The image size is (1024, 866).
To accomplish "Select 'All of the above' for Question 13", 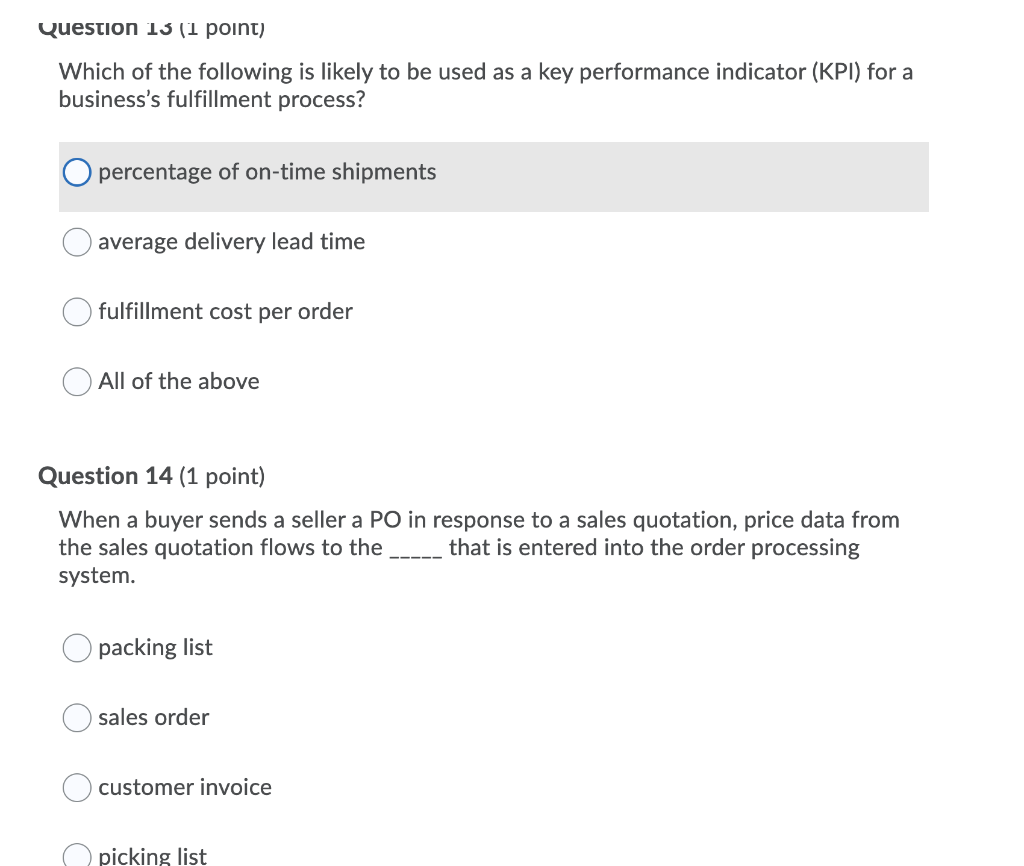I will point(76,381).
